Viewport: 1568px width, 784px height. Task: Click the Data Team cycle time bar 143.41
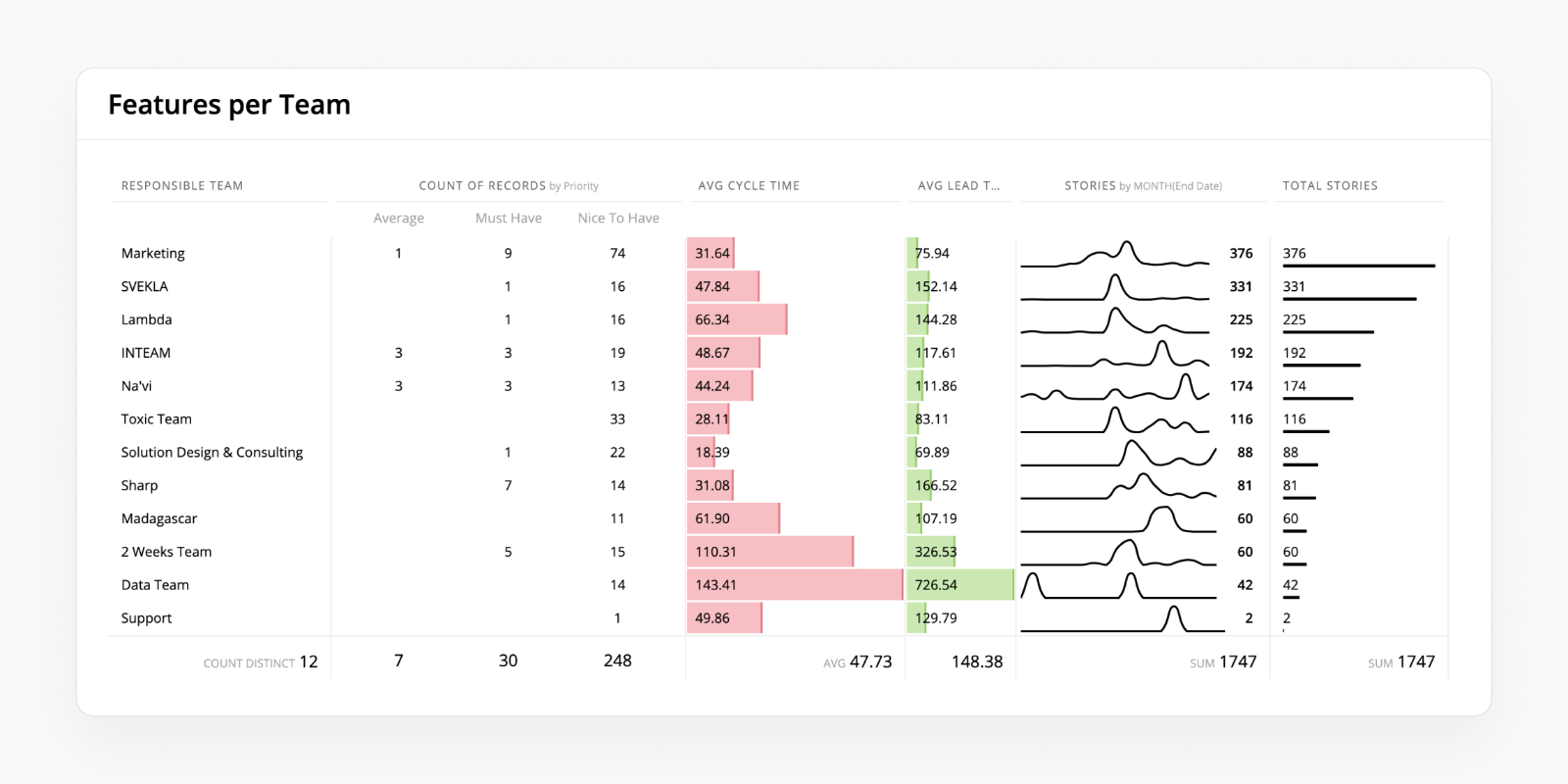point(794,585)
